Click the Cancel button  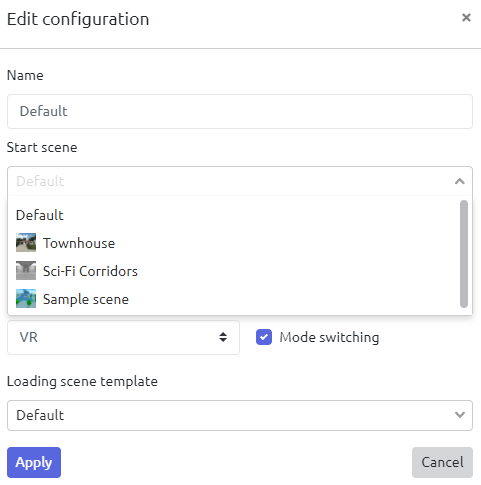click(442, 462)
